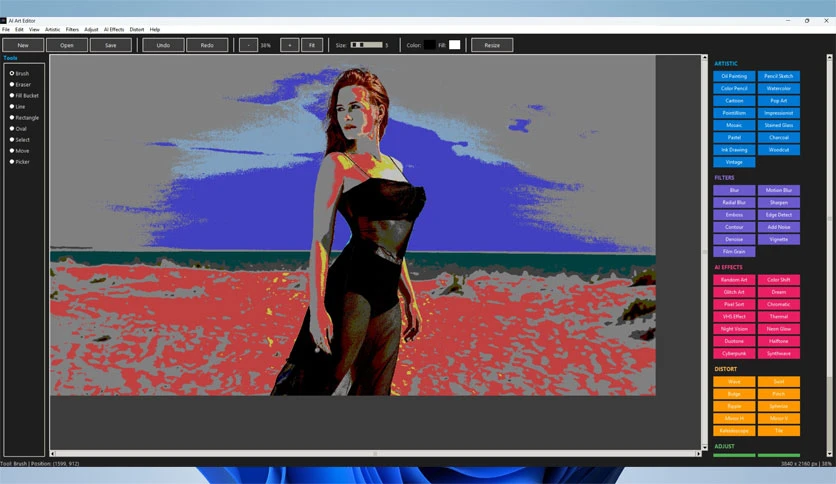
Task: Click the canvas horizontal scrollbar left arrow
Action: tap(53, 454)
